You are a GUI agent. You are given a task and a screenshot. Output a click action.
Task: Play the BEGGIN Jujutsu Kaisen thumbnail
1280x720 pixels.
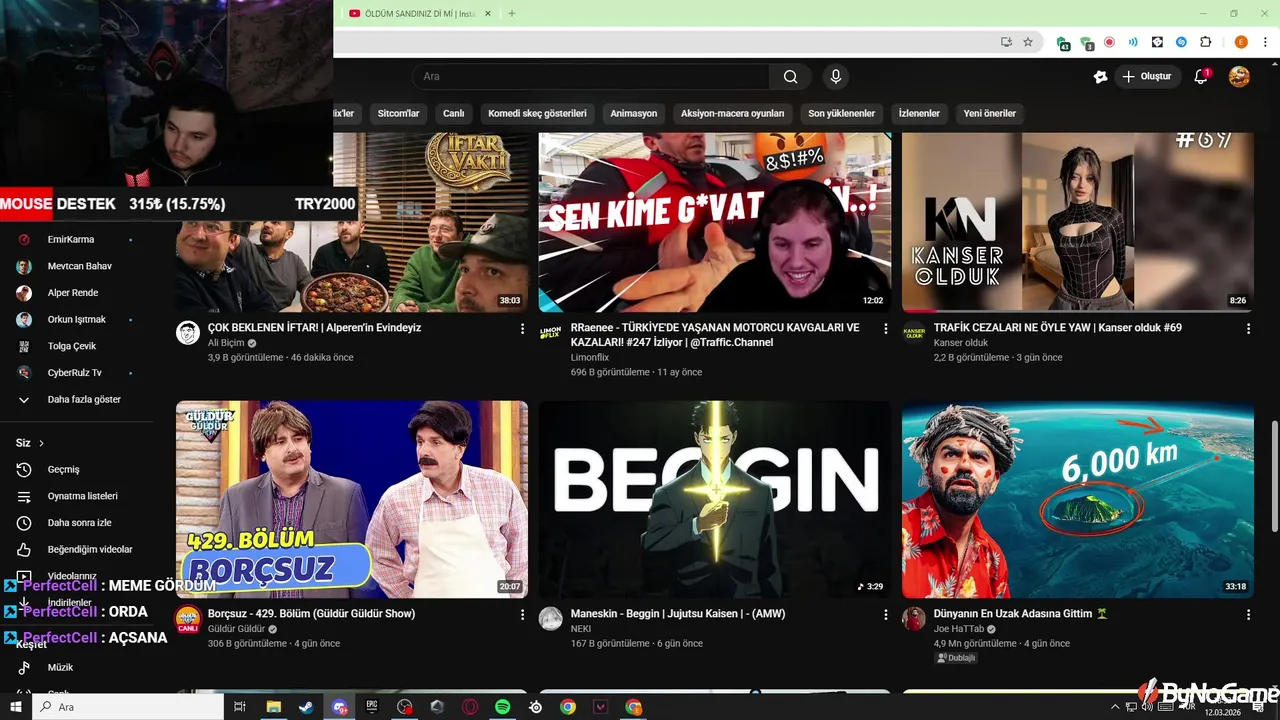click(715, 499)
